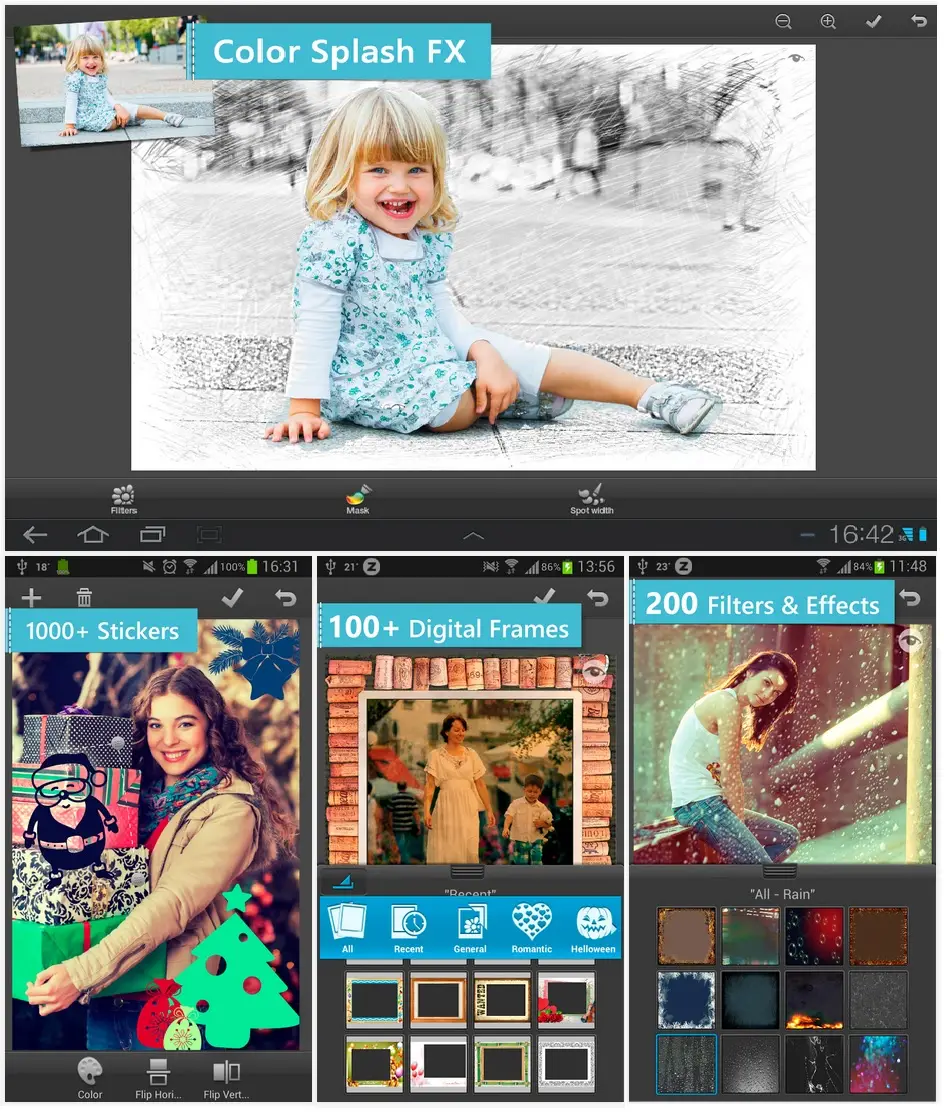Undo the last action on Filters & Effects screen
944x1112 pixels.
(x=910, y=598)
